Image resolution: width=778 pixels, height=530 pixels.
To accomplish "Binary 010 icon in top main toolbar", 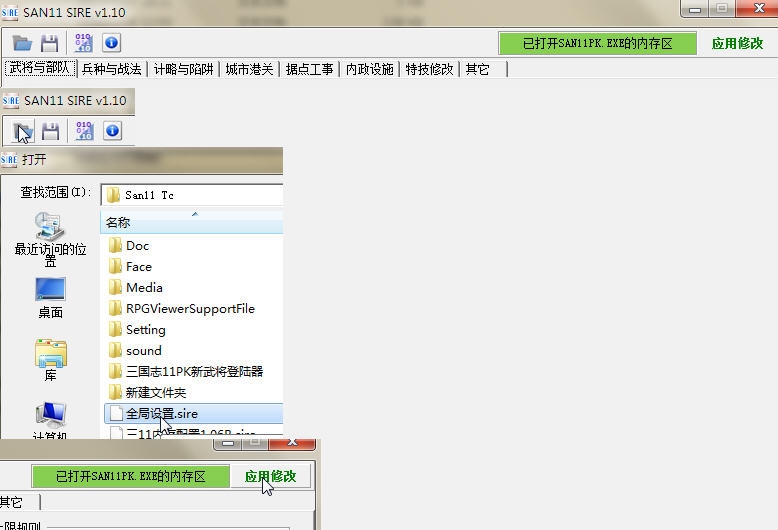I will [83, 43].
